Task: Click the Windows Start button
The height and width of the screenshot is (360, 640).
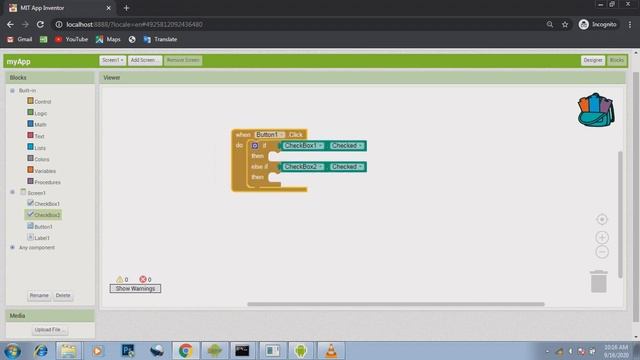Action: coord(12,351)
